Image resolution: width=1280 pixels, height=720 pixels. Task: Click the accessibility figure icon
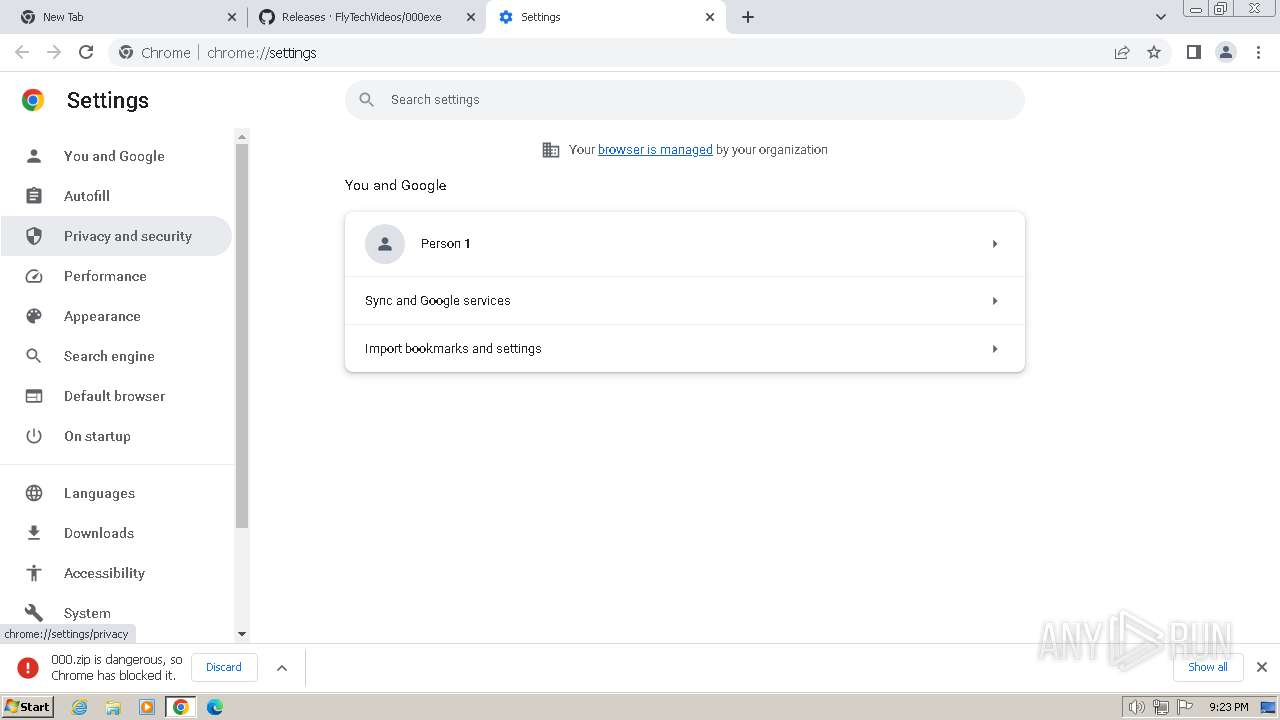click(x=34, y=573)
